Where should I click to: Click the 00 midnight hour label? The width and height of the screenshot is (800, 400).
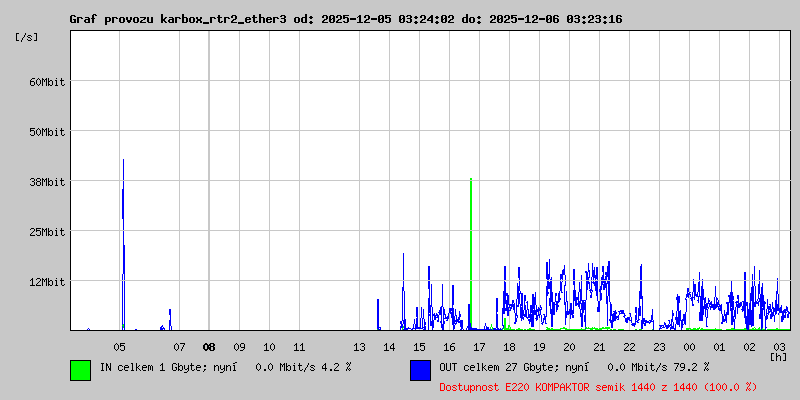[689, 347]
